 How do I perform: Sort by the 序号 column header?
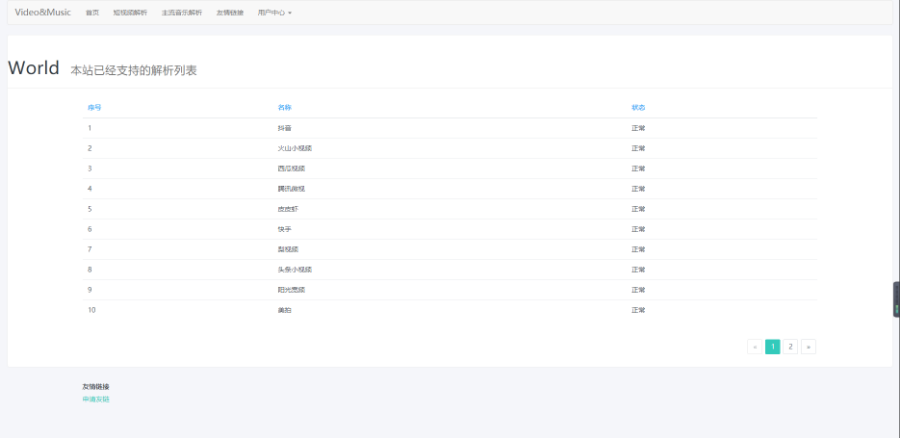coord(94,107)
